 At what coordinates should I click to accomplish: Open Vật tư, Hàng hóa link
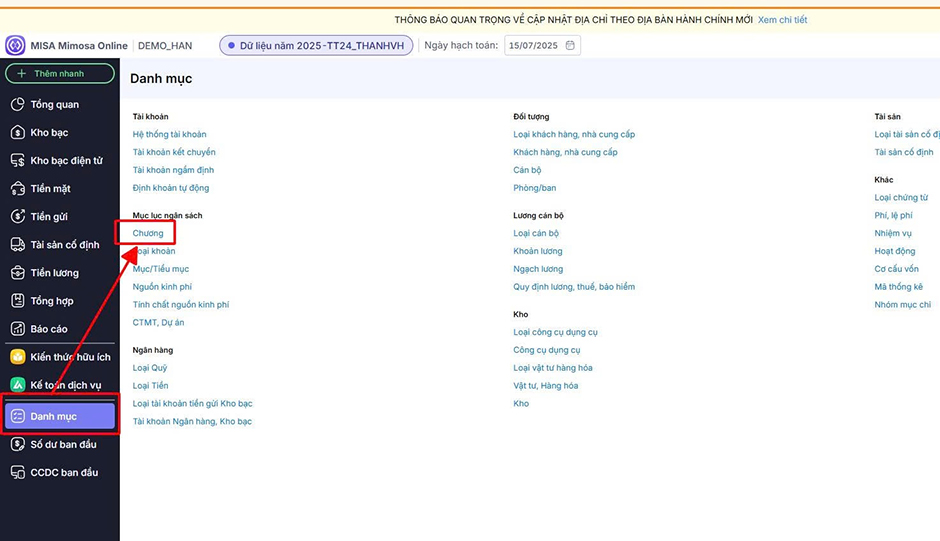[545, 386]
